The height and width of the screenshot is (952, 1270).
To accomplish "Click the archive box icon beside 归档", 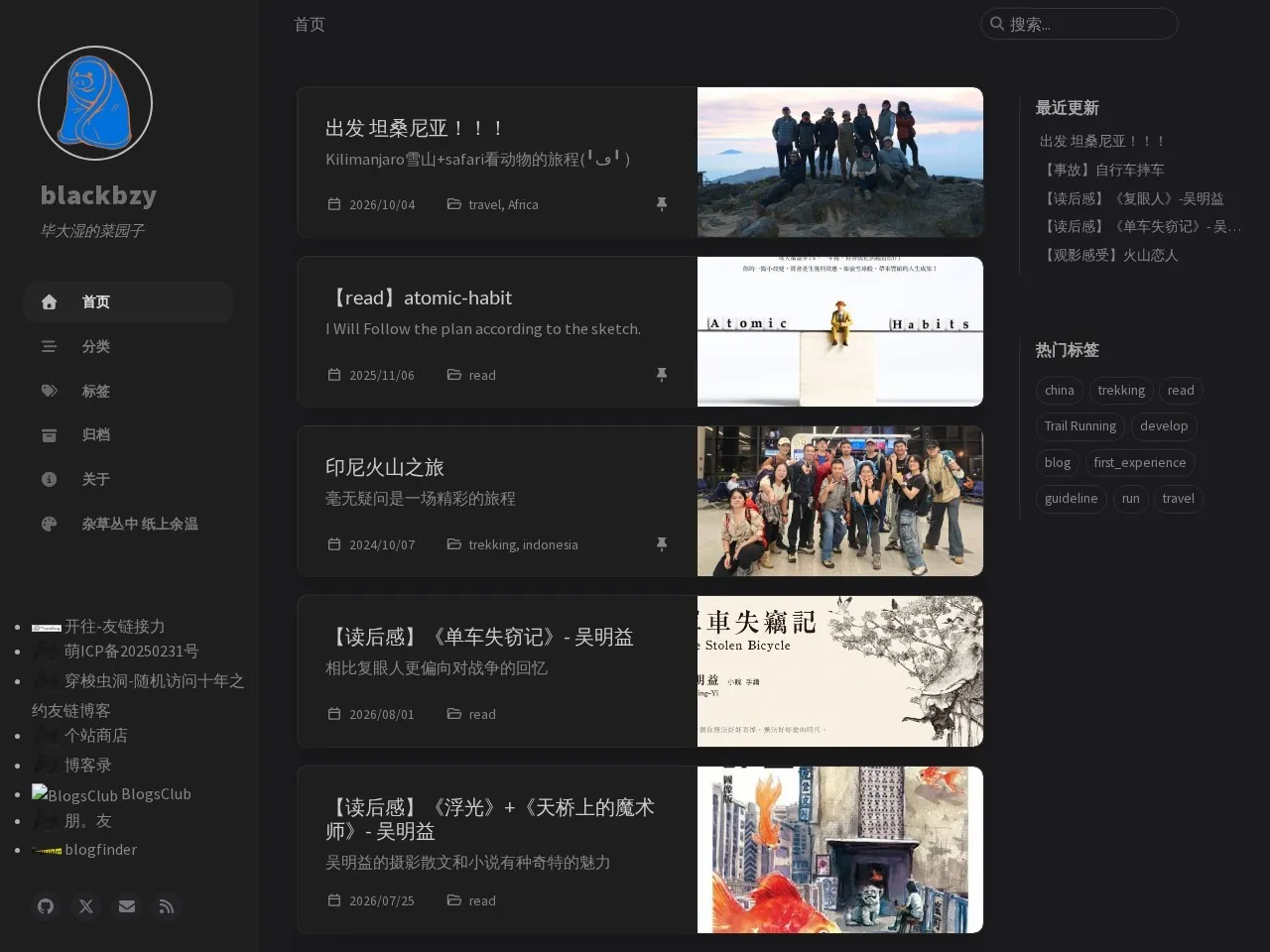I will 49,434.
